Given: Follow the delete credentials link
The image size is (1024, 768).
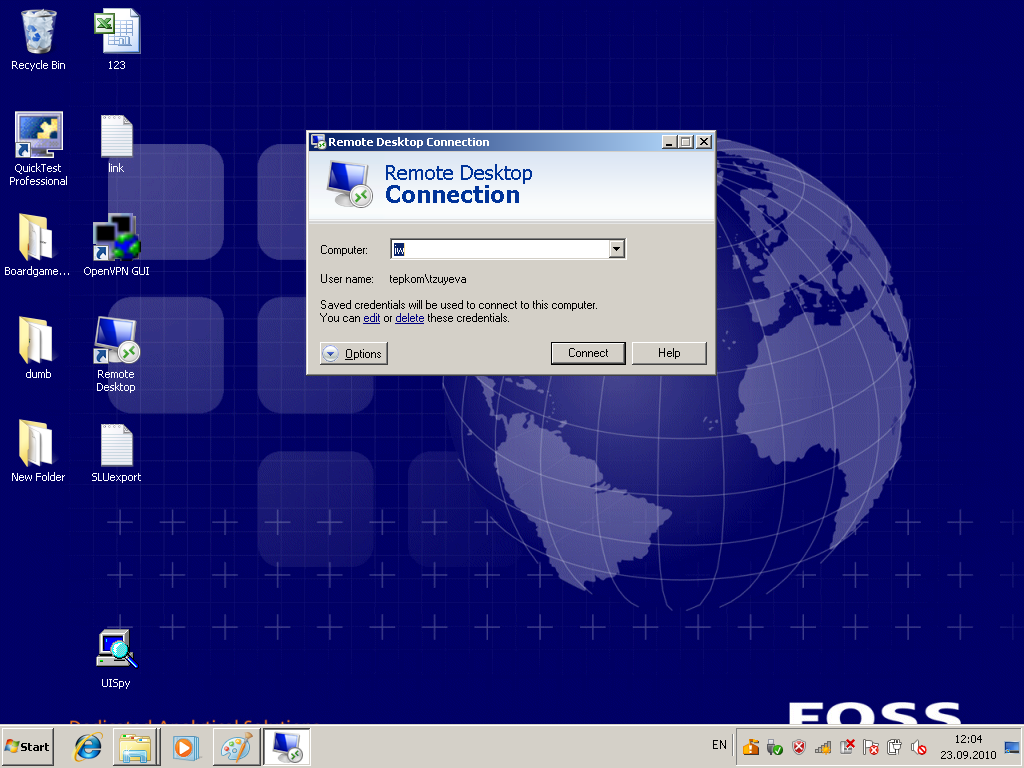Looking at the screenshot, I should (409, 318).
